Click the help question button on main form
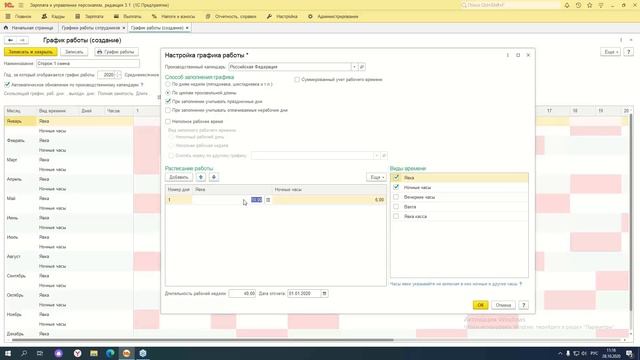This screenshot has height=360, width=640. (629, 52)
